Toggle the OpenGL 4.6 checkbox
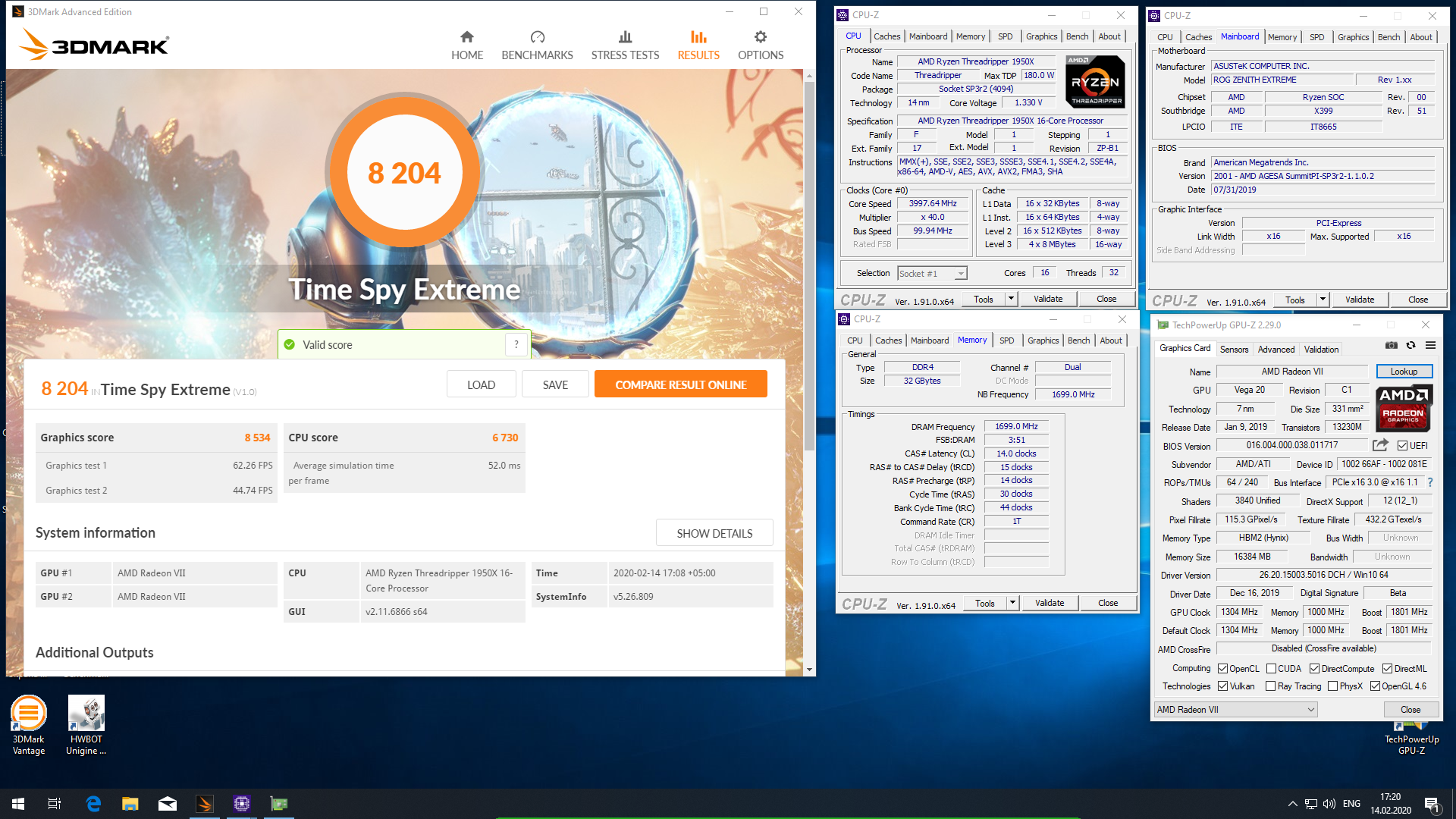The height and width of the screenshot is (819, 1456). (1375, 686)
